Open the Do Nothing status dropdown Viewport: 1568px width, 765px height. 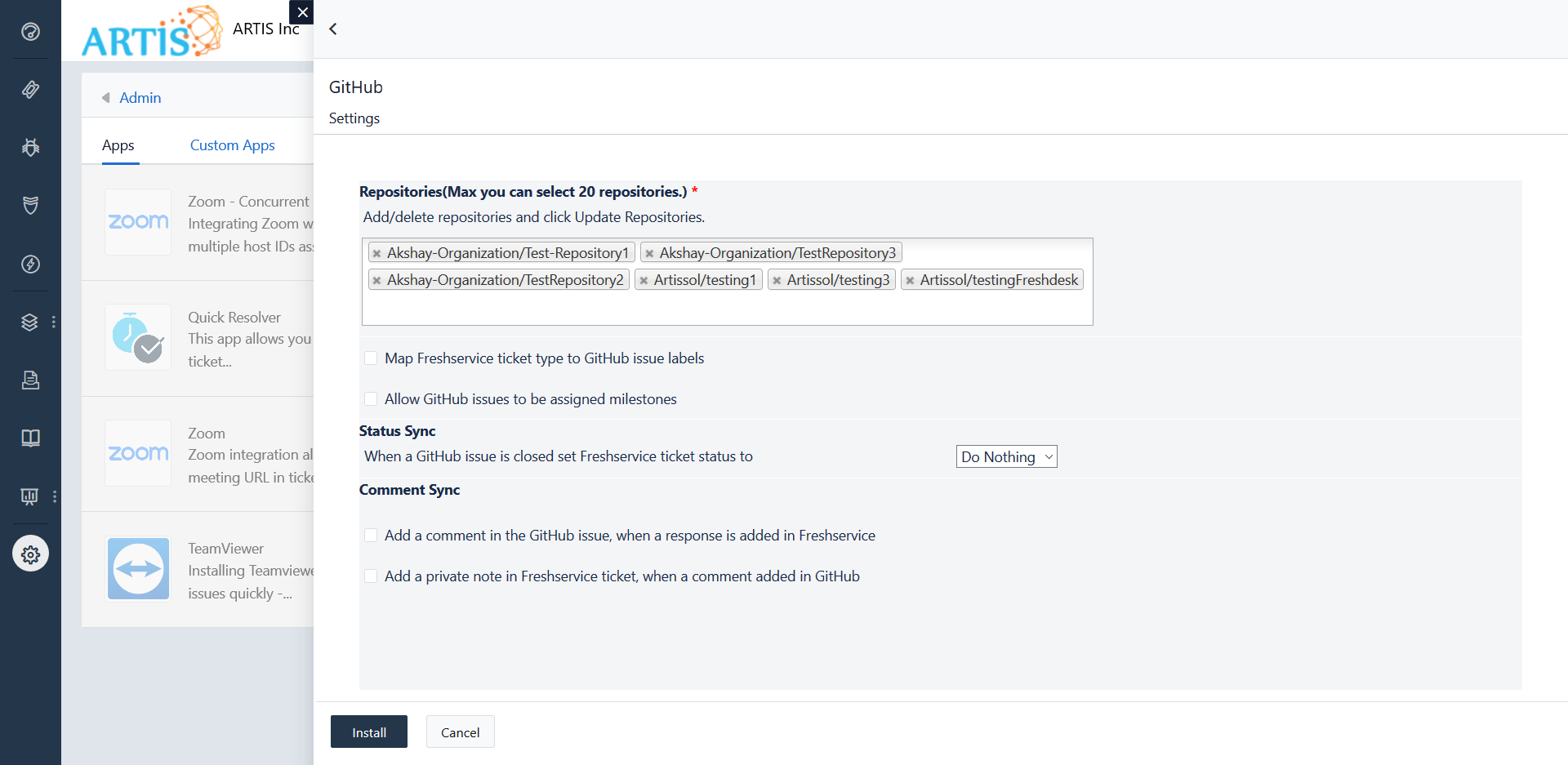pos(1006,457)
